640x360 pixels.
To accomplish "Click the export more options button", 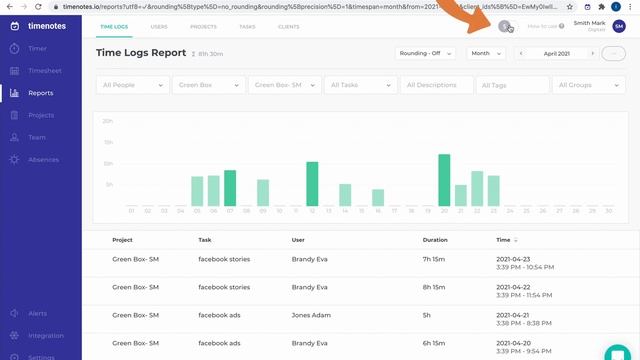I will [x=613, y=53].
